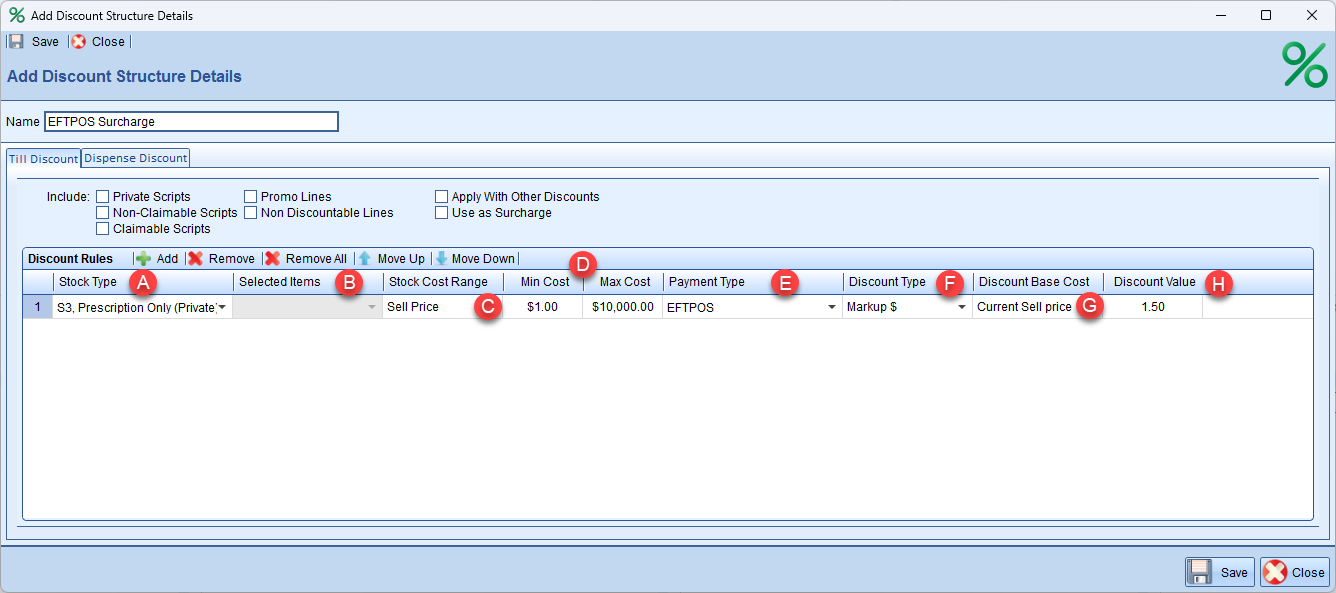The width and height of the screenshot is (1336, 593).
Task: Click the green plus Add rule icon
Action: pyautogui.click(x=144, y=259)
